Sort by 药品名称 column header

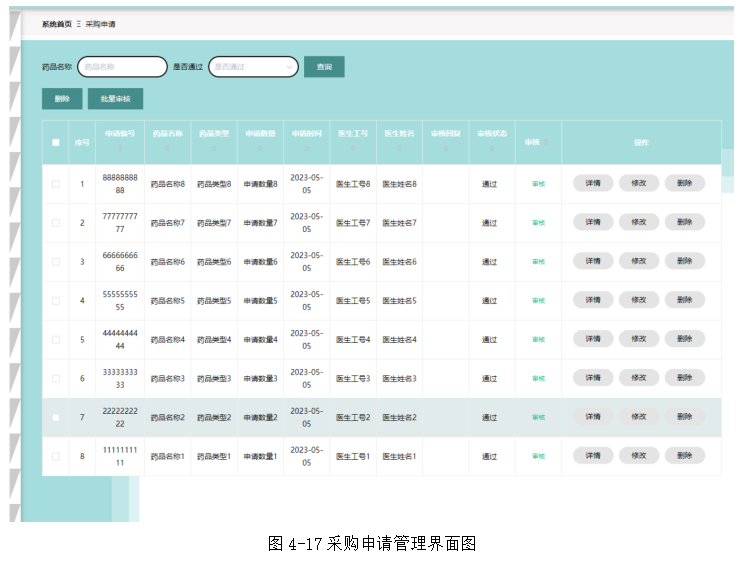(168, 149)
